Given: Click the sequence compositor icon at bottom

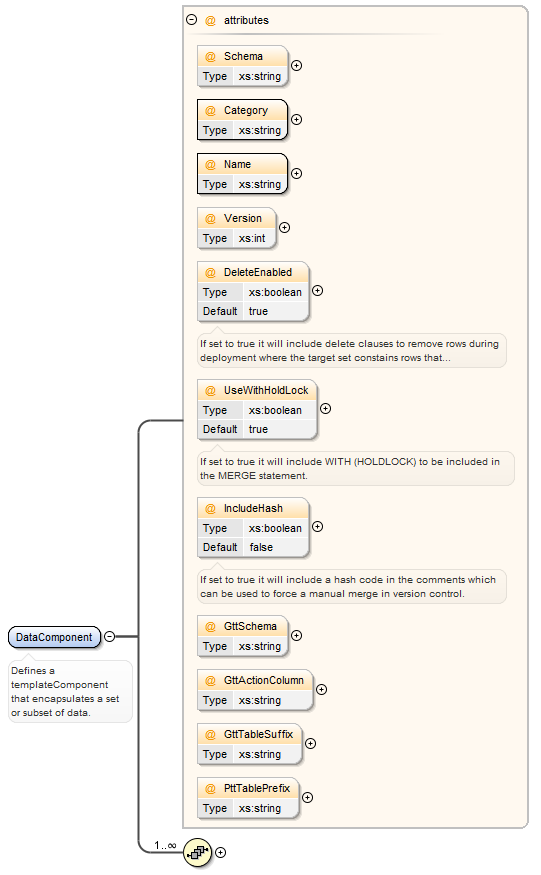Looking at the screenshot, I should 197,853.
